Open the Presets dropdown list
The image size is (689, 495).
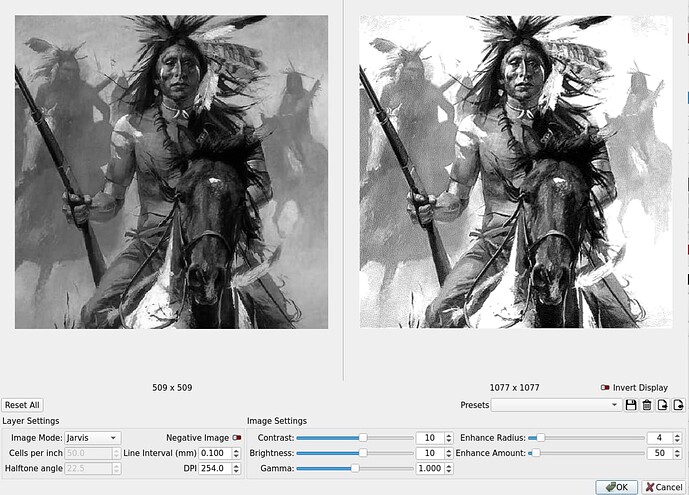click(556, 405)
